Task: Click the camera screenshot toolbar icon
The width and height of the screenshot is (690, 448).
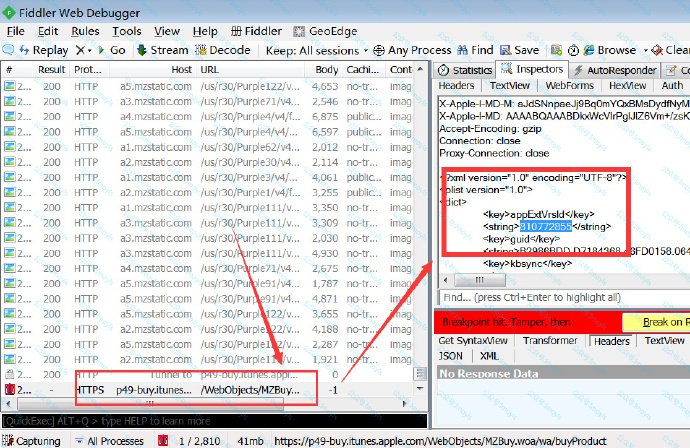Action: point(556,50)
